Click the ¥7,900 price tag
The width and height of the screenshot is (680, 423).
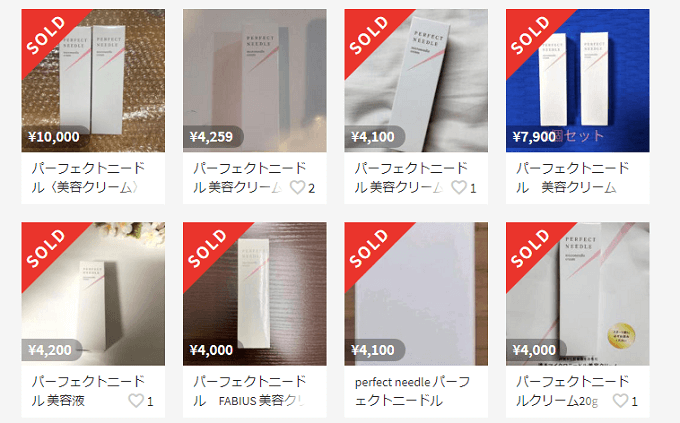[534, 137]
